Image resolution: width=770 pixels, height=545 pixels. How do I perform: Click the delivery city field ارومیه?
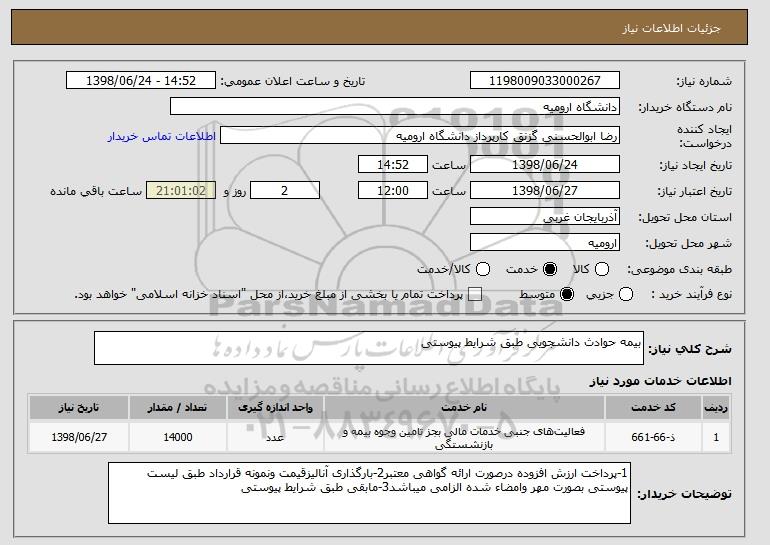(x=545, y=242)
